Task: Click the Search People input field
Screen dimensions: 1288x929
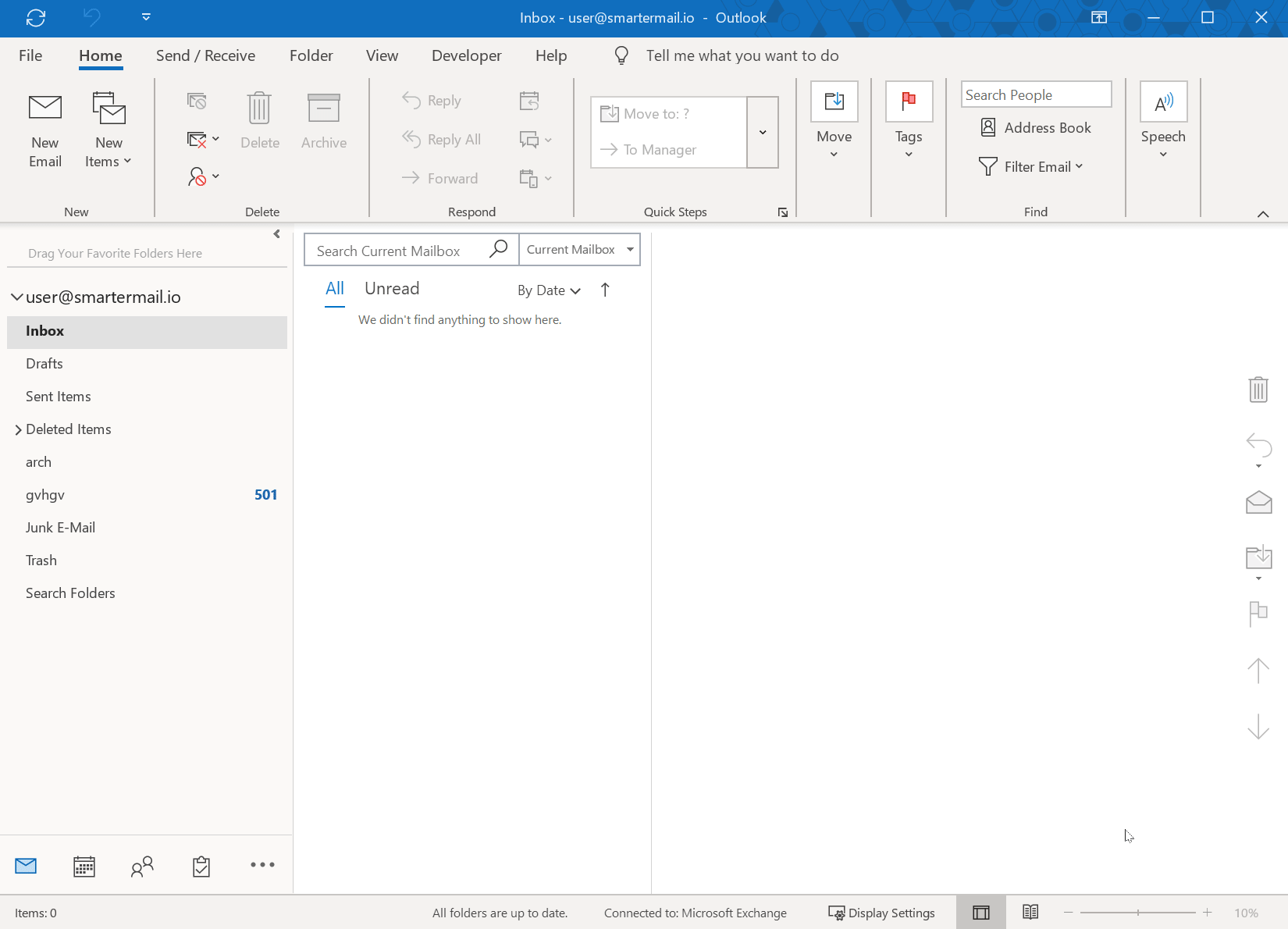Action: tap(1036, 94)
